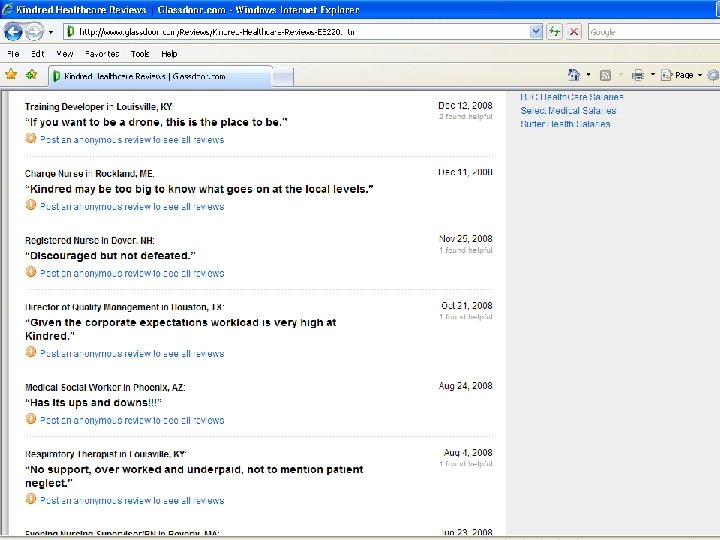Open the Help menu

pyautogui.click(x=169, y=54)
